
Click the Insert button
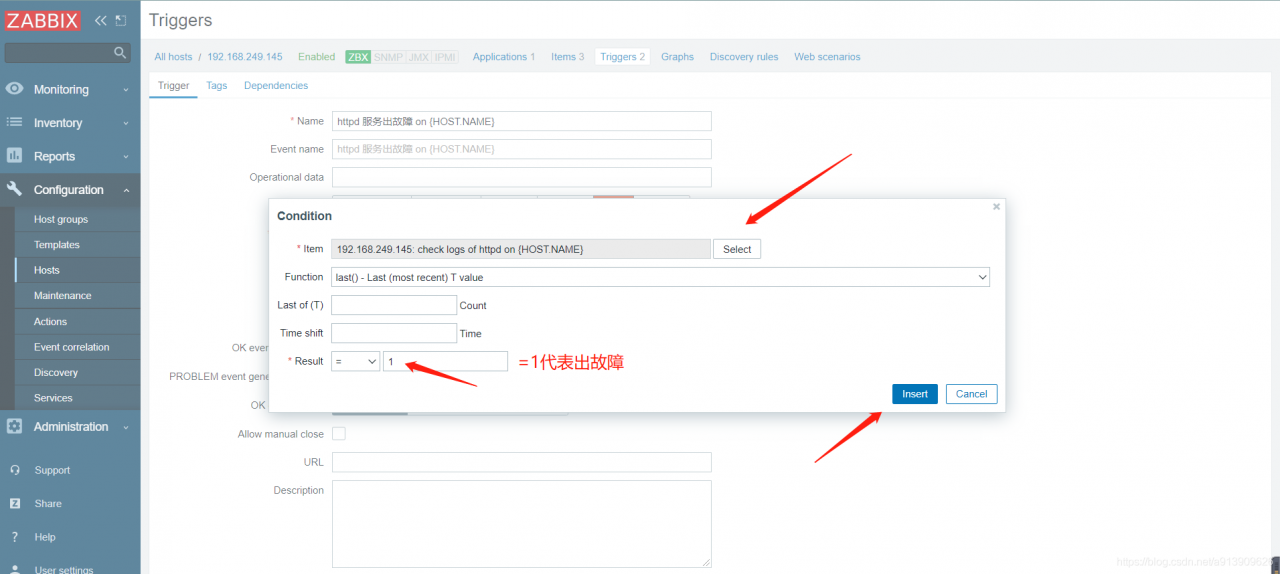[x=915, y=394]
